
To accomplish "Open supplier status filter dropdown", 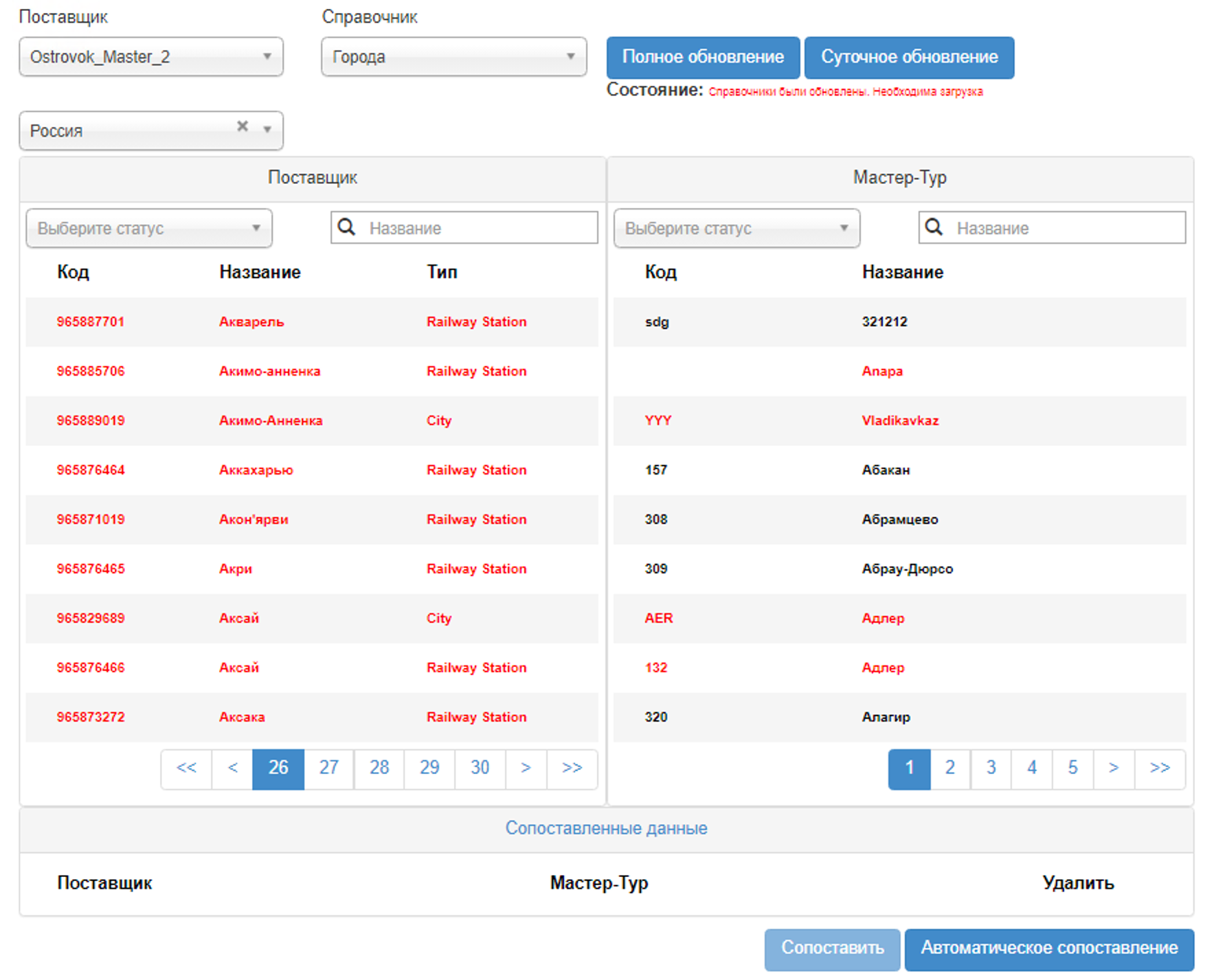I will (x=149, y=229).
